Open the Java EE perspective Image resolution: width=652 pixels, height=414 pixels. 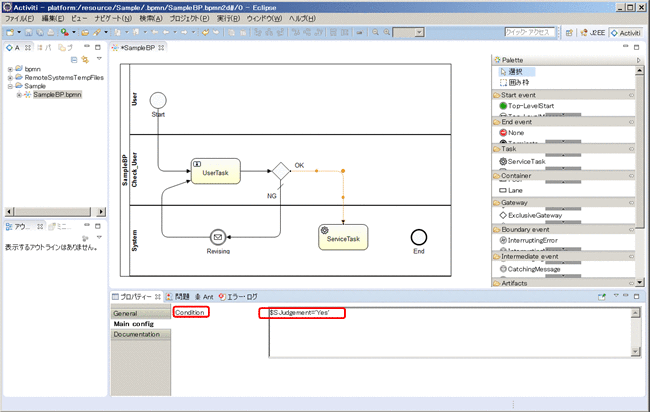(x=587, y=33)
